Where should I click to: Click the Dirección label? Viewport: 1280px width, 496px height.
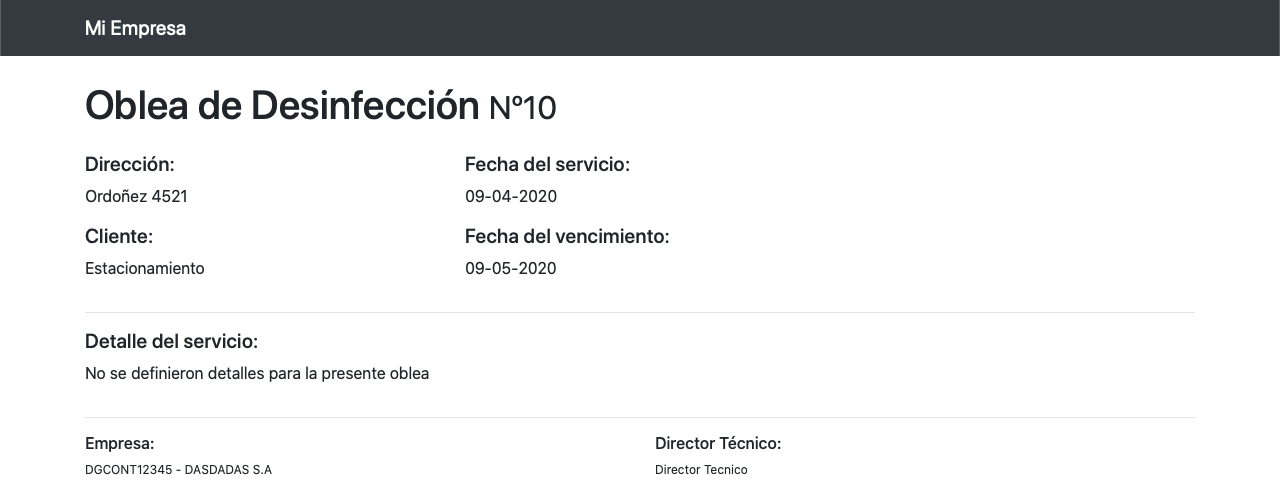(130, 164)
